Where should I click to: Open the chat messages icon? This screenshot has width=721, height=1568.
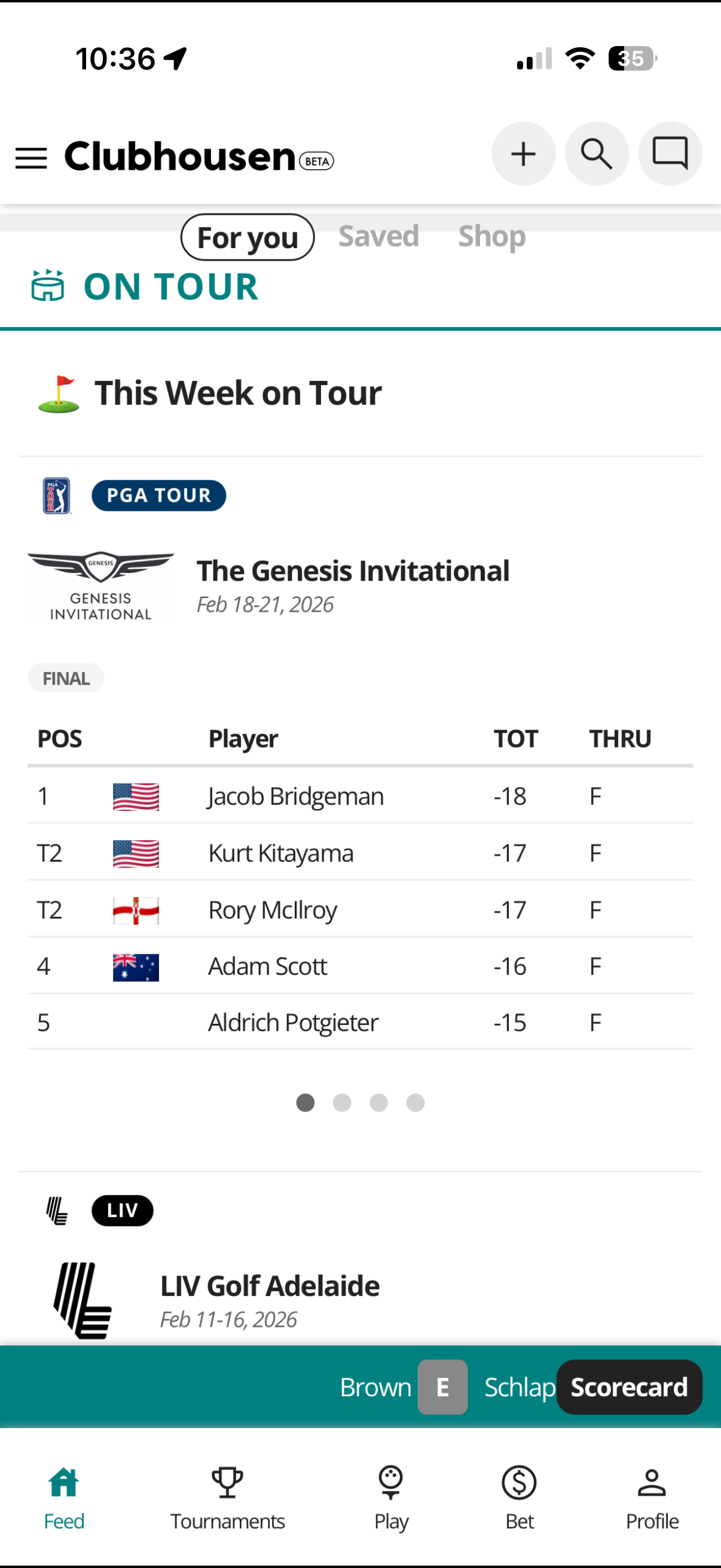point(670,153)
